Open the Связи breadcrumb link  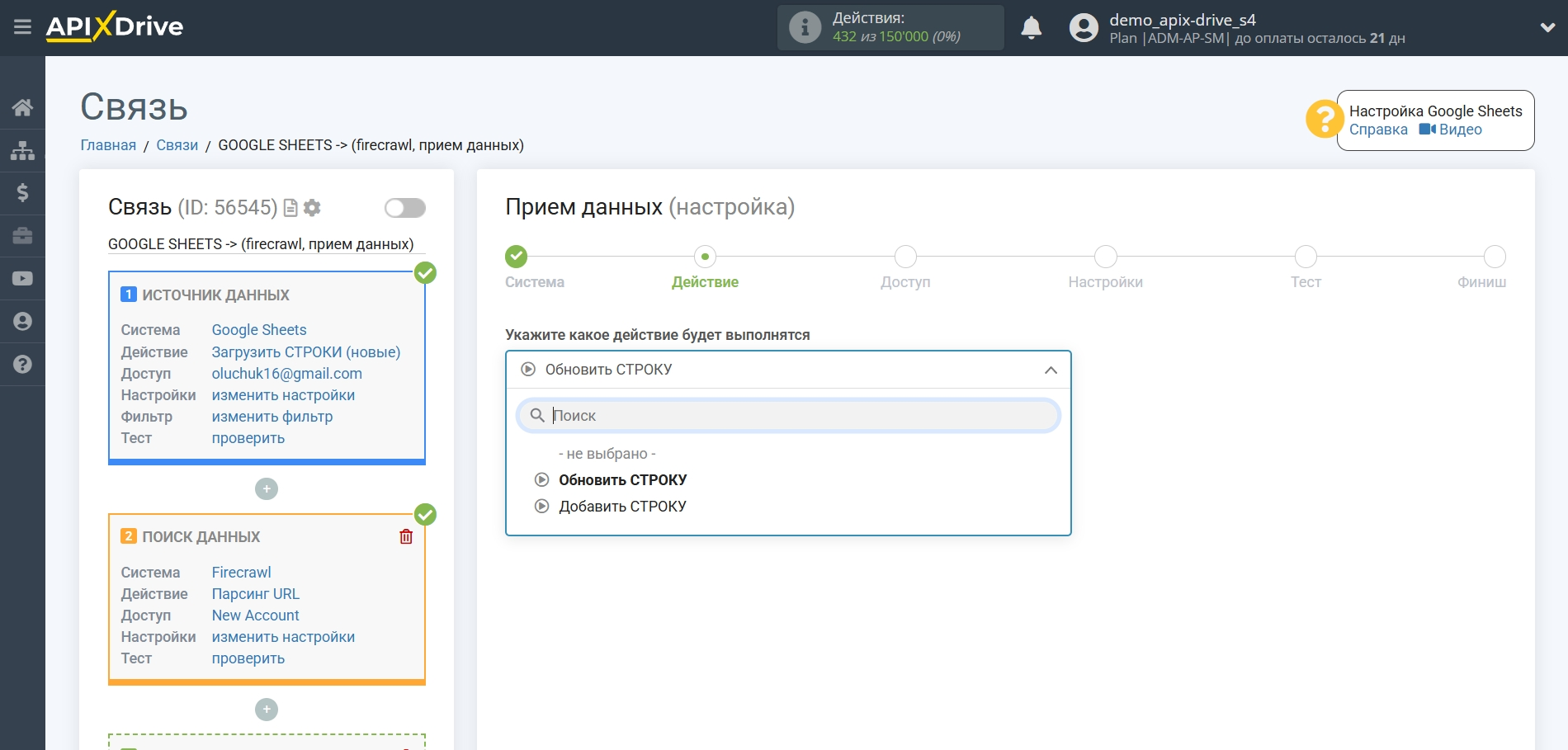[177, 145]
